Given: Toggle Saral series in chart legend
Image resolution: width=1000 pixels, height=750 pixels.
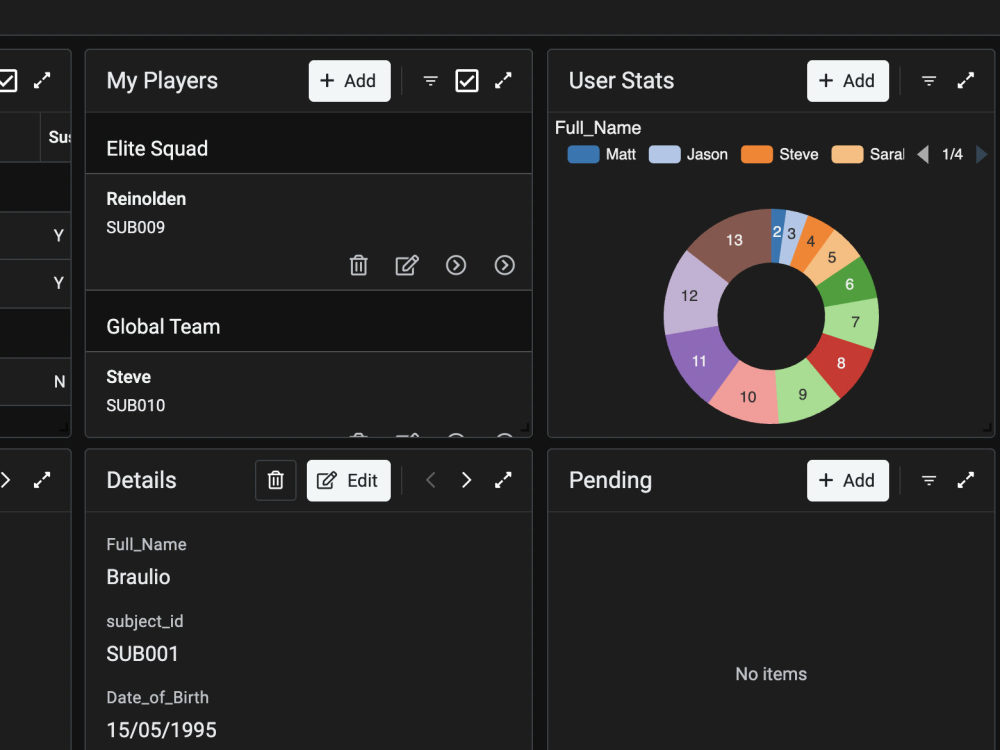Looking at the screenshot, I should (867, 154).
